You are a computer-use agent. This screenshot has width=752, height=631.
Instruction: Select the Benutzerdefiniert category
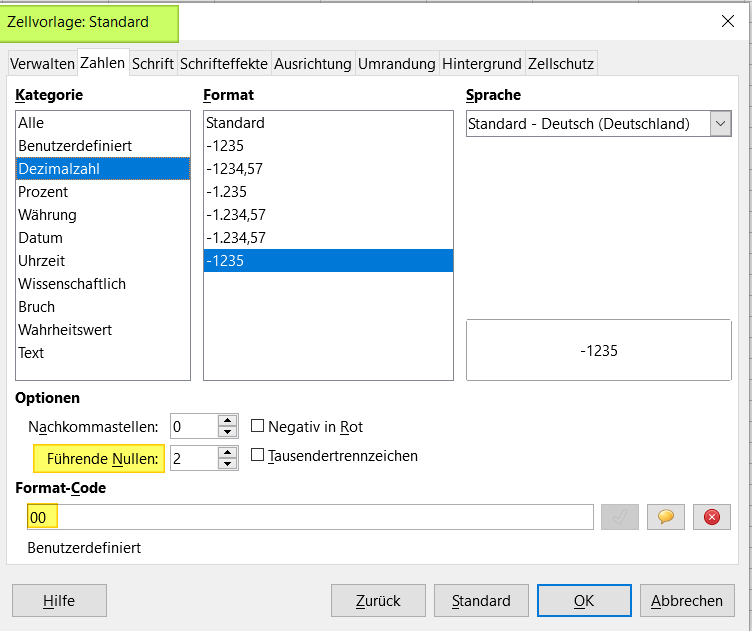103,146
